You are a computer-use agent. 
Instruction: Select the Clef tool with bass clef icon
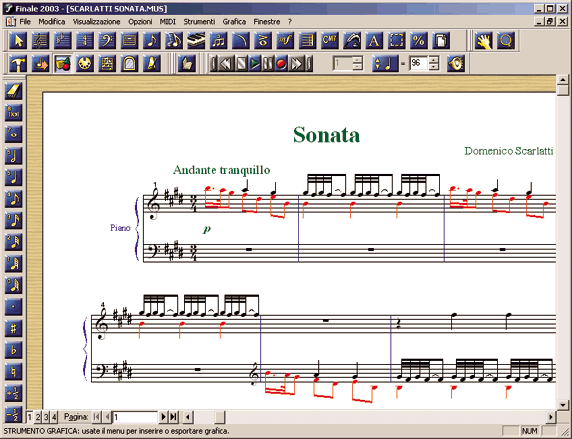click(107, 41)
